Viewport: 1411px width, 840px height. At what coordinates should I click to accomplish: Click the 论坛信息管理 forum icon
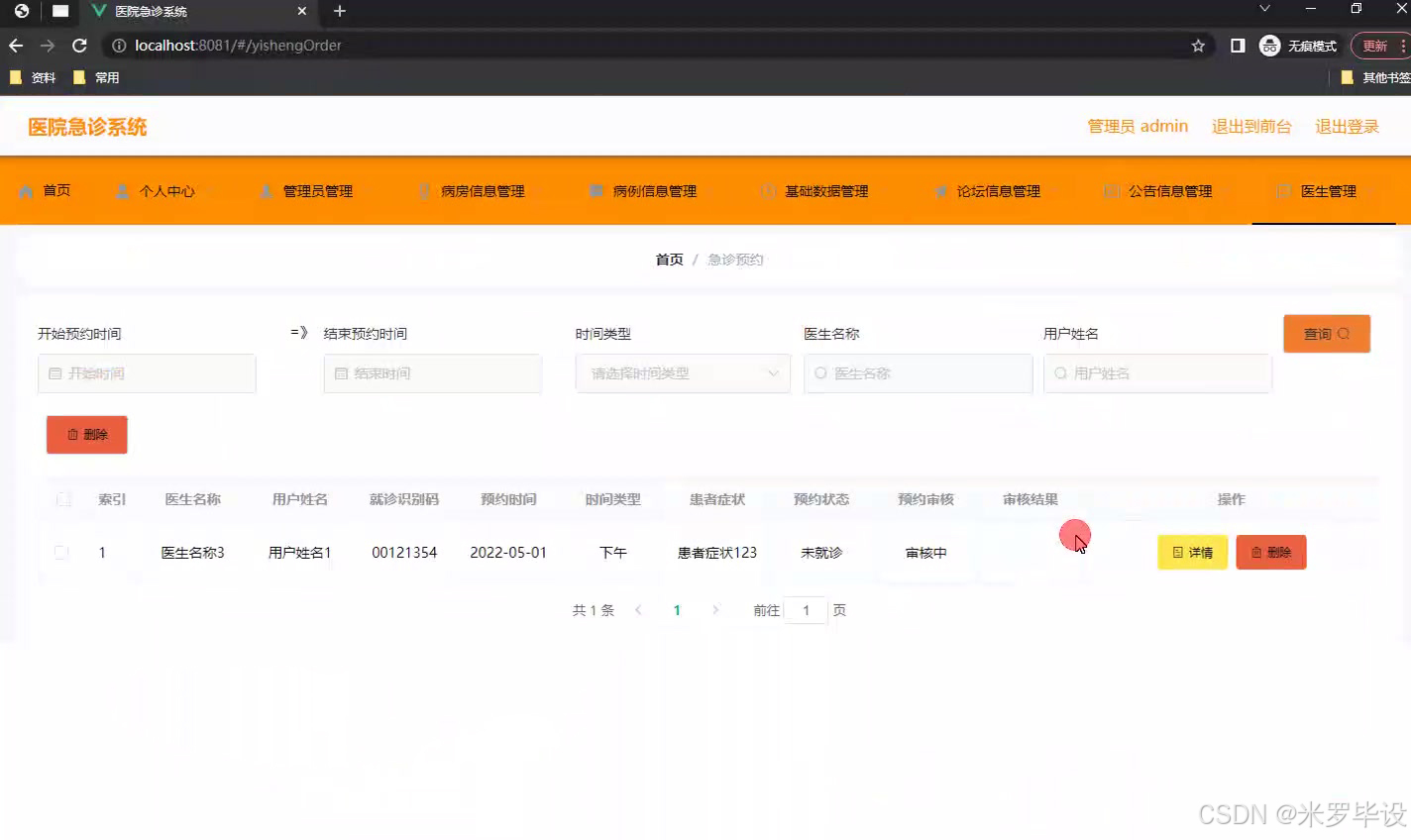point(942,191)
